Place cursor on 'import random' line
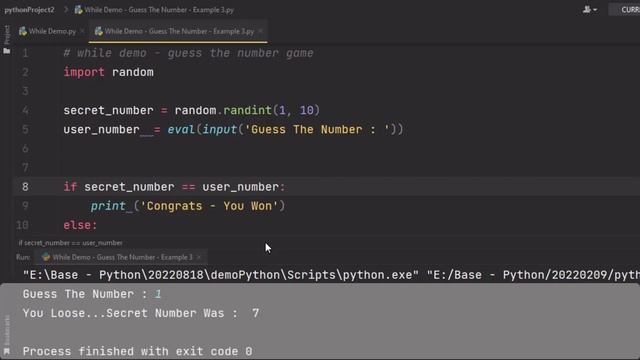This screenshot has width=640, height=360. point(109,72)
